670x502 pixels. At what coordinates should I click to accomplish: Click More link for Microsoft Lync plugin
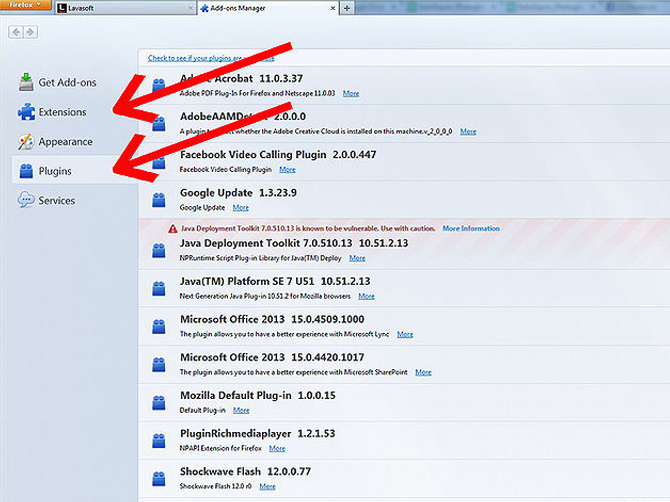405,334
